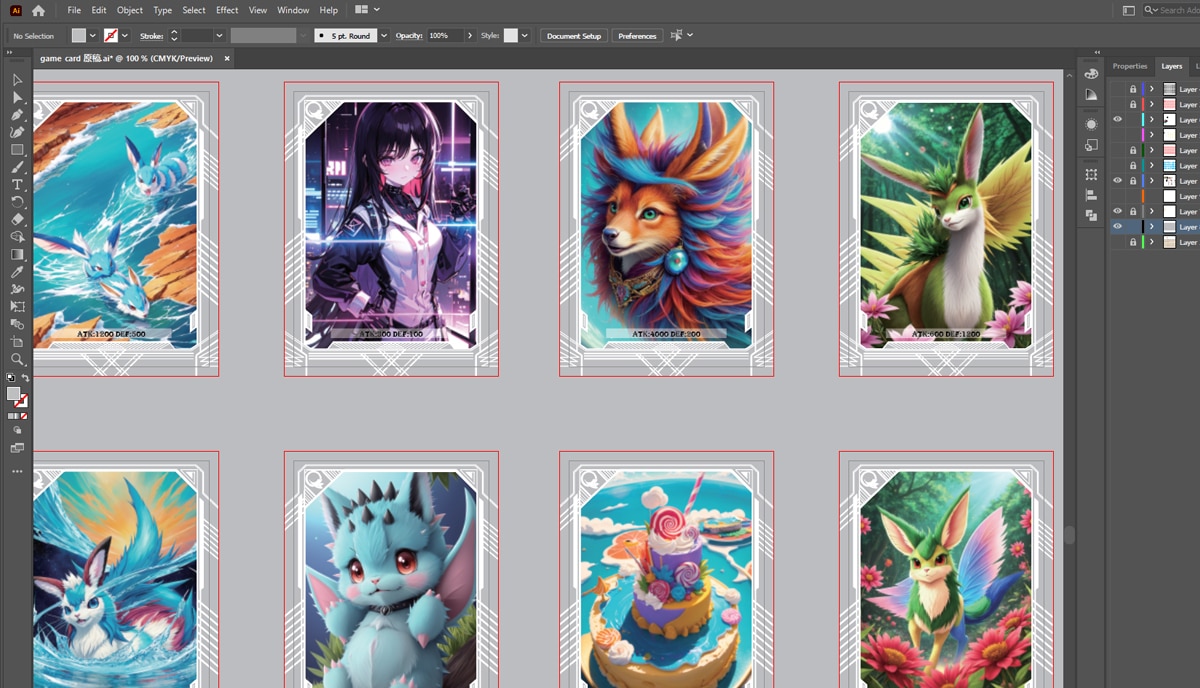Click the Fill color swatch in control bar
1200x688 pixels.
79,35
